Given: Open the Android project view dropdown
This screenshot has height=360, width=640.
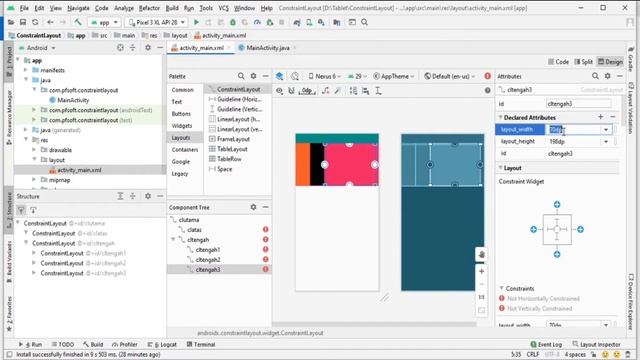Looking at the screenshot, I should click(37, 48).
